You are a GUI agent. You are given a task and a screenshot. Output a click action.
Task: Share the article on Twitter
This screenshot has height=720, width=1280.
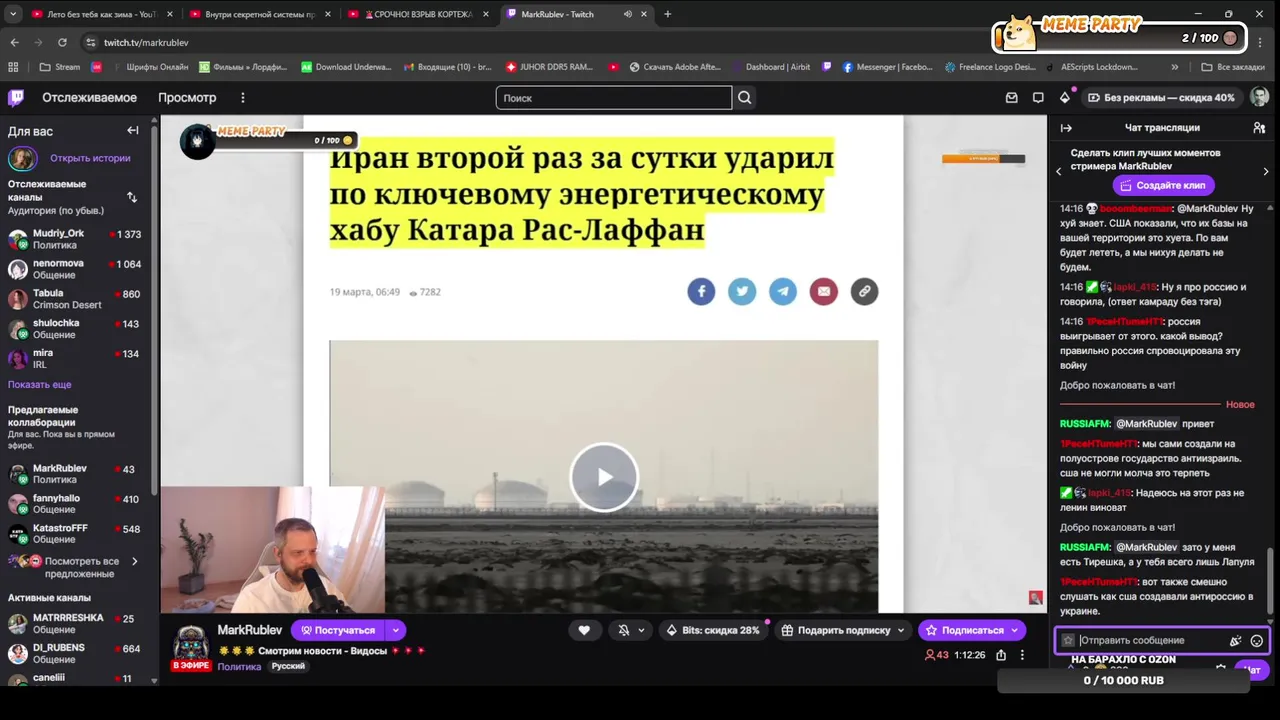click(742, 291)
